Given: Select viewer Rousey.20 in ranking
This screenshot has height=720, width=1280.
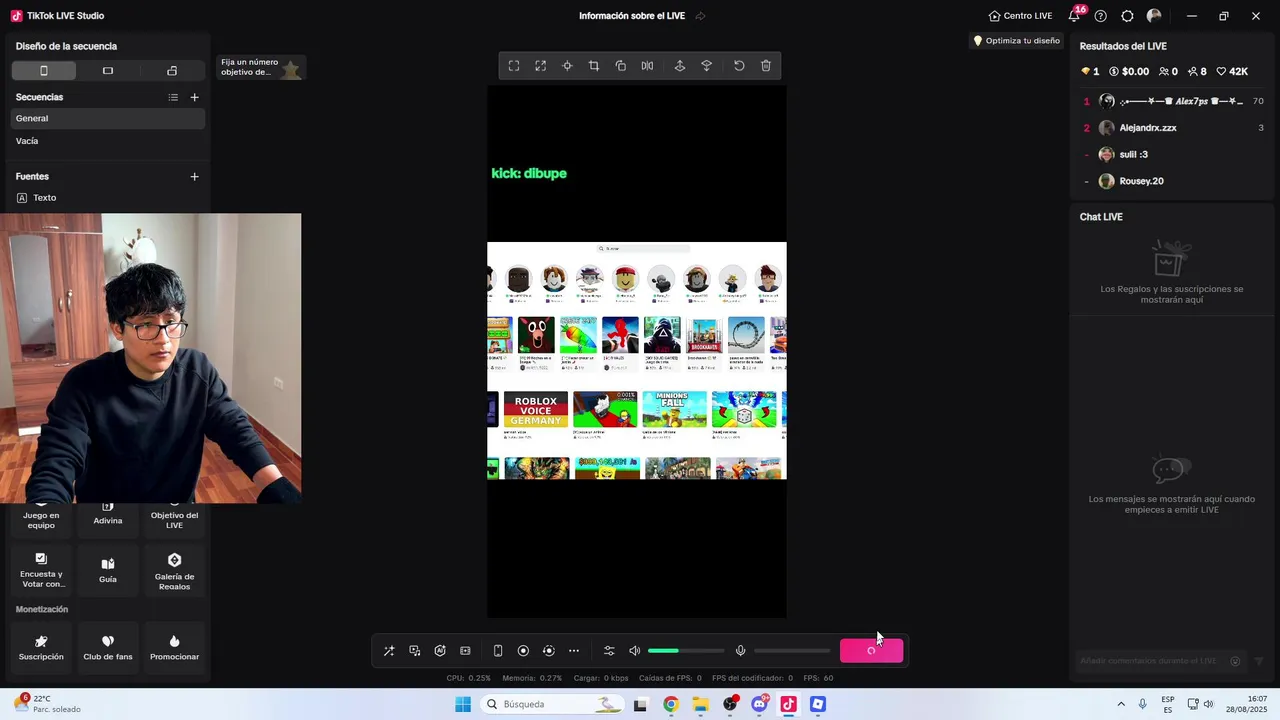Looking at the screenshot, I should (1174, 181).
